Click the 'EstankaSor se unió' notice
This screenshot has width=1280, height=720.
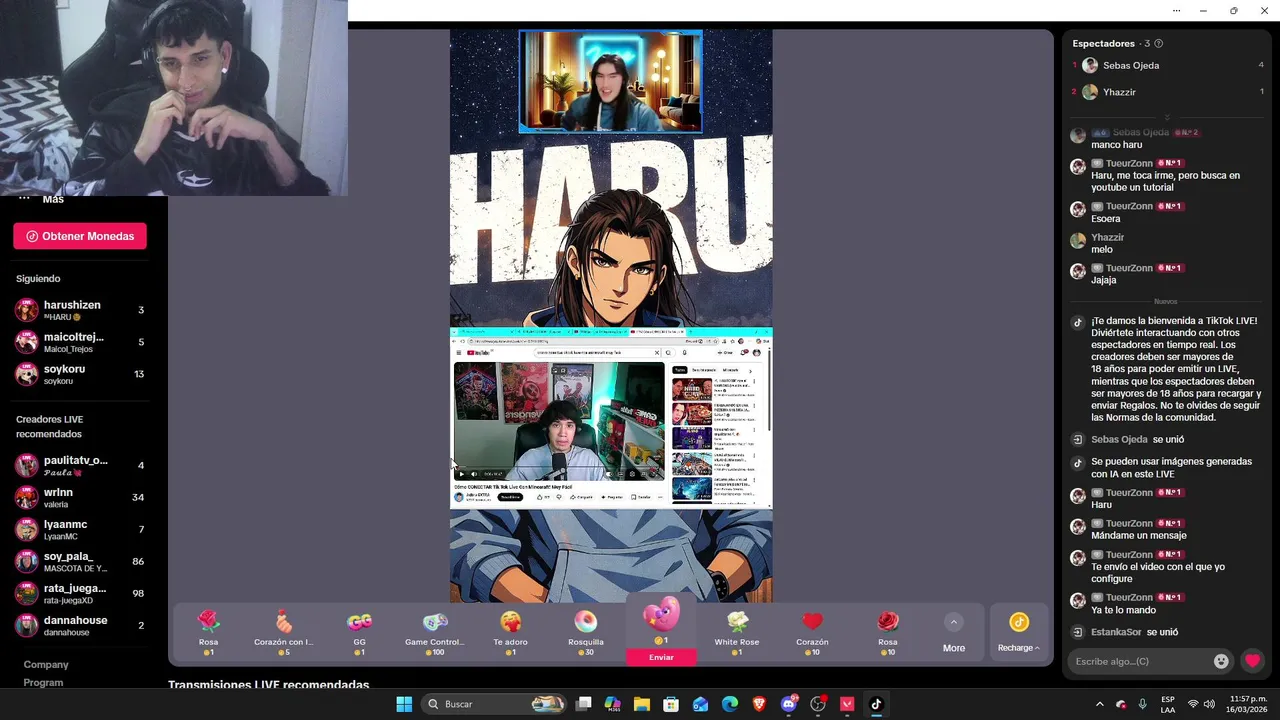tap(1135, 632)
